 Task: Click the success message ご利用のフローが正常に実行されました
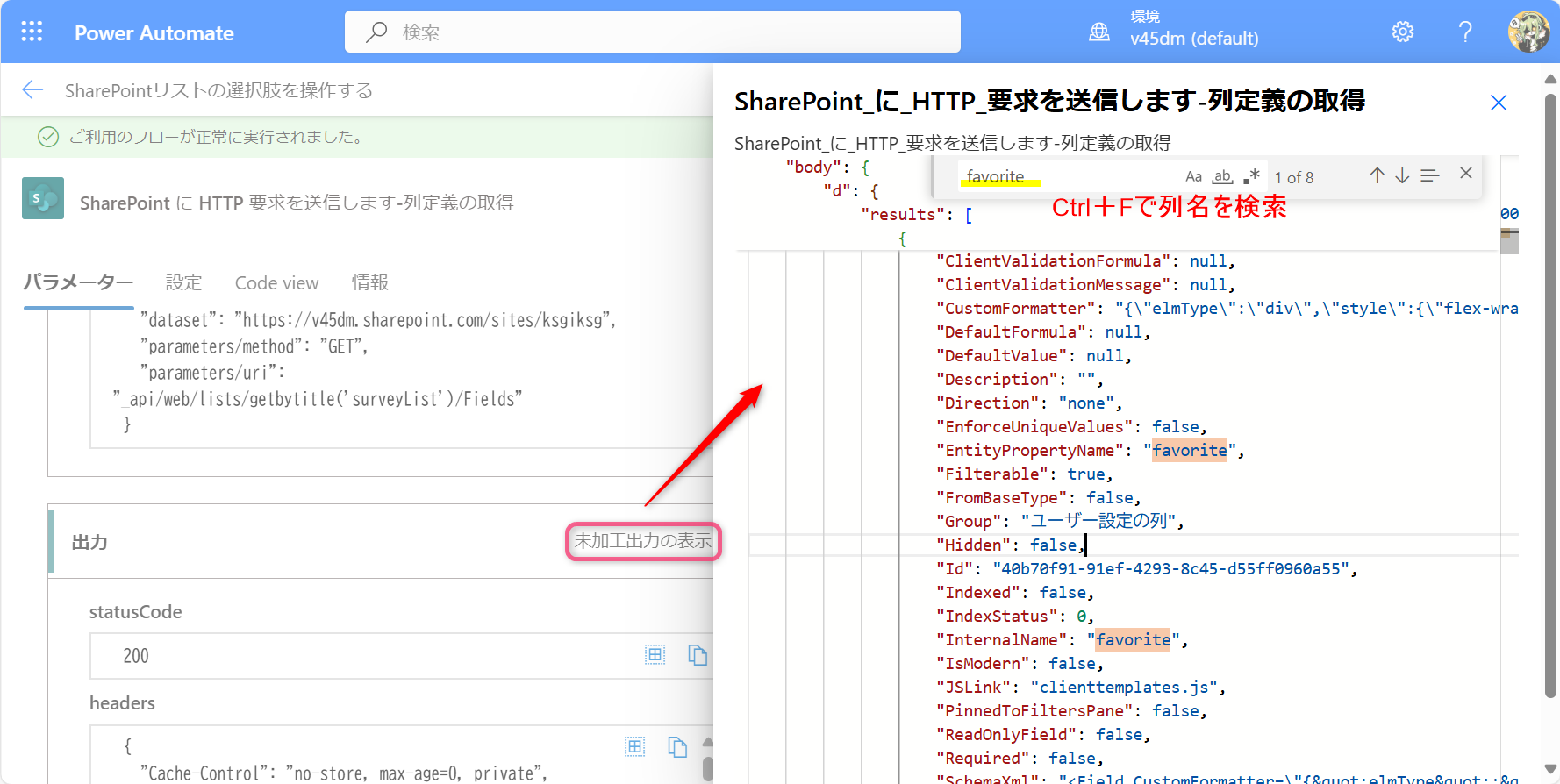pos(217,137)
